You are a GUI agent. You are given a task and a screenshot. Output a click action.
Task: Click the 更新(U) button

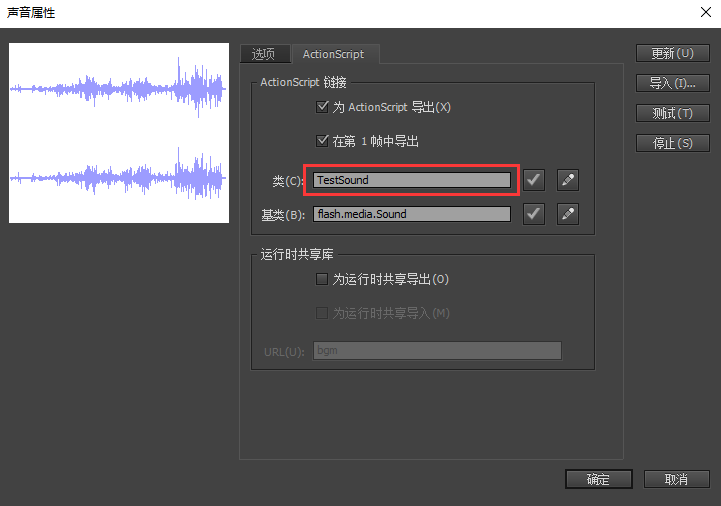point(673,53)
